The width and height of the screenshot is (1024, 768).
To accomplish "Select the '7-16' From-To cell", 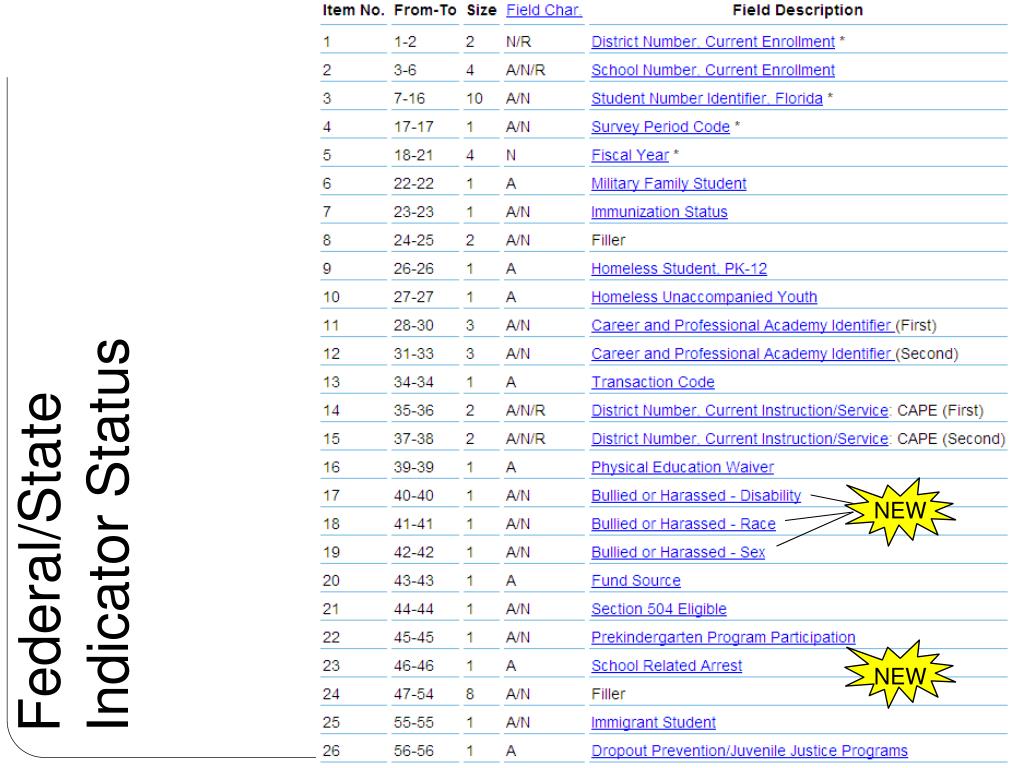I will click(x=409, y=99).
